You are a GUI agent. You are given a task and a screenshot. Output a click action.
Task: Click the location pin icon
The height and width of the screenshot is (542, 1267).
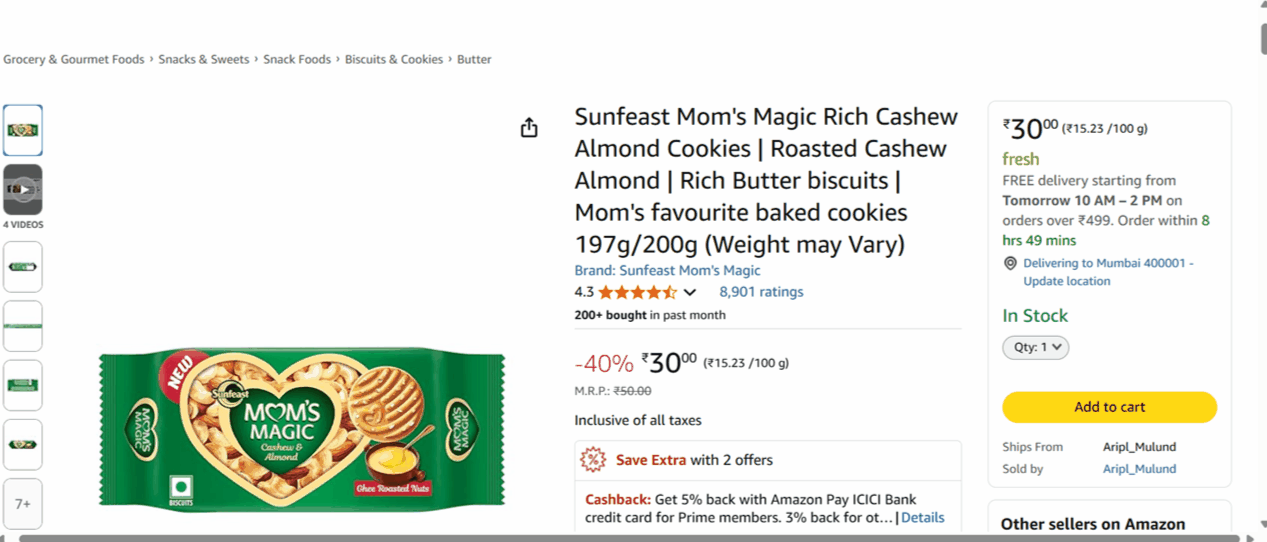coord(1010,263)
